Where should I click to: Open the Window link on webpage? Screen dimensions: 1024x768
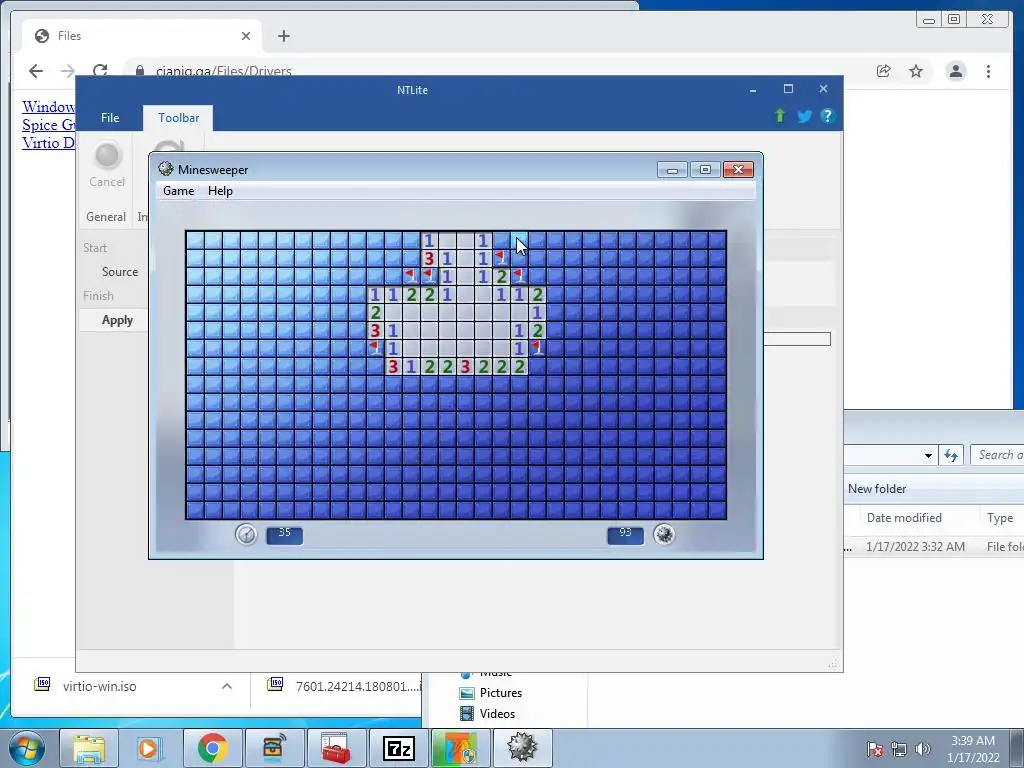coord(48,106)
